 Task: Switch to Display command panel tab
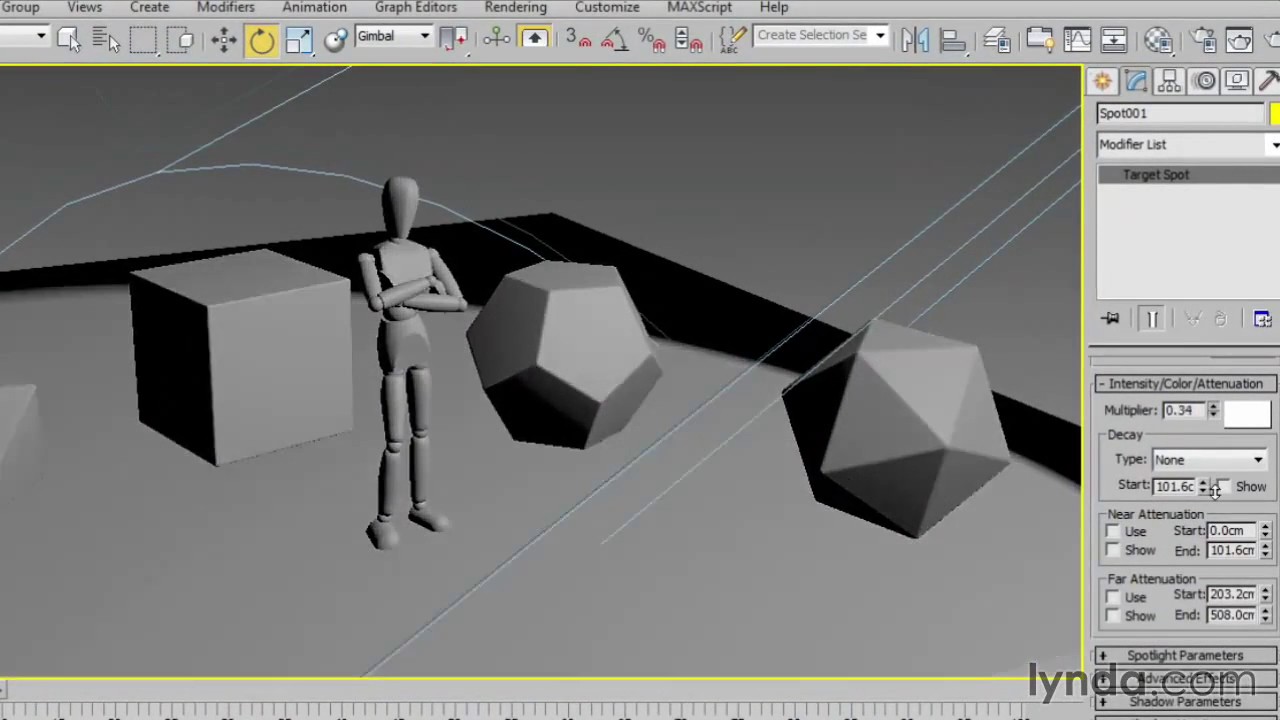[1237, 81]
